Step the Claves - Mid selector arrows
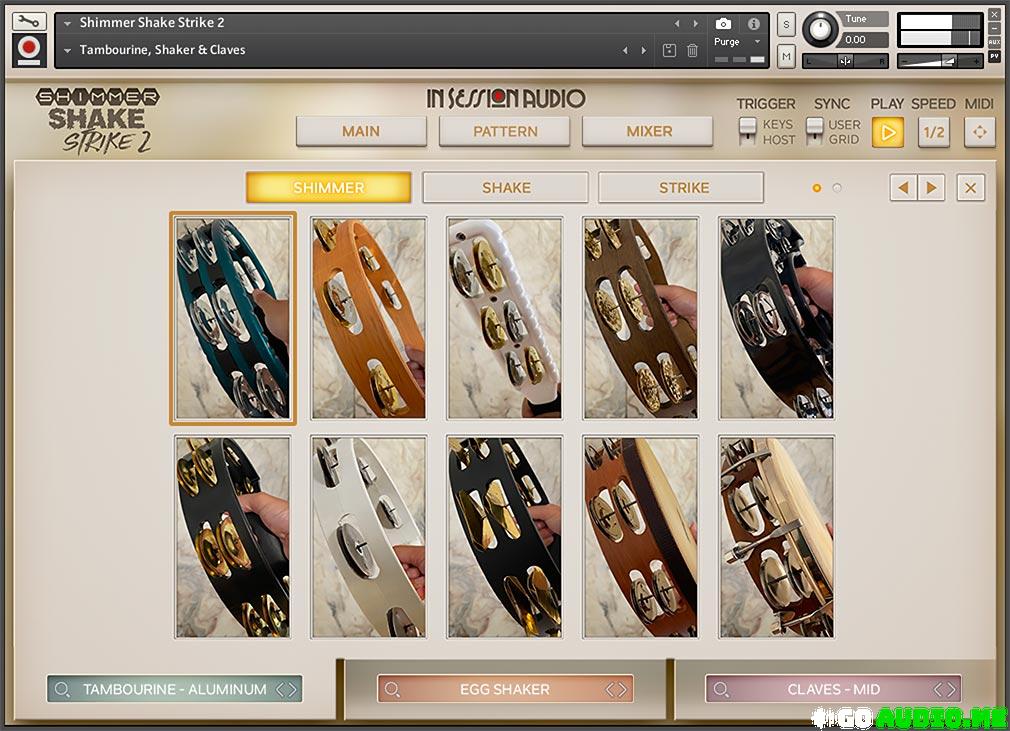Viewport: 1010px width, 731px height. click(x=945, y=689)
